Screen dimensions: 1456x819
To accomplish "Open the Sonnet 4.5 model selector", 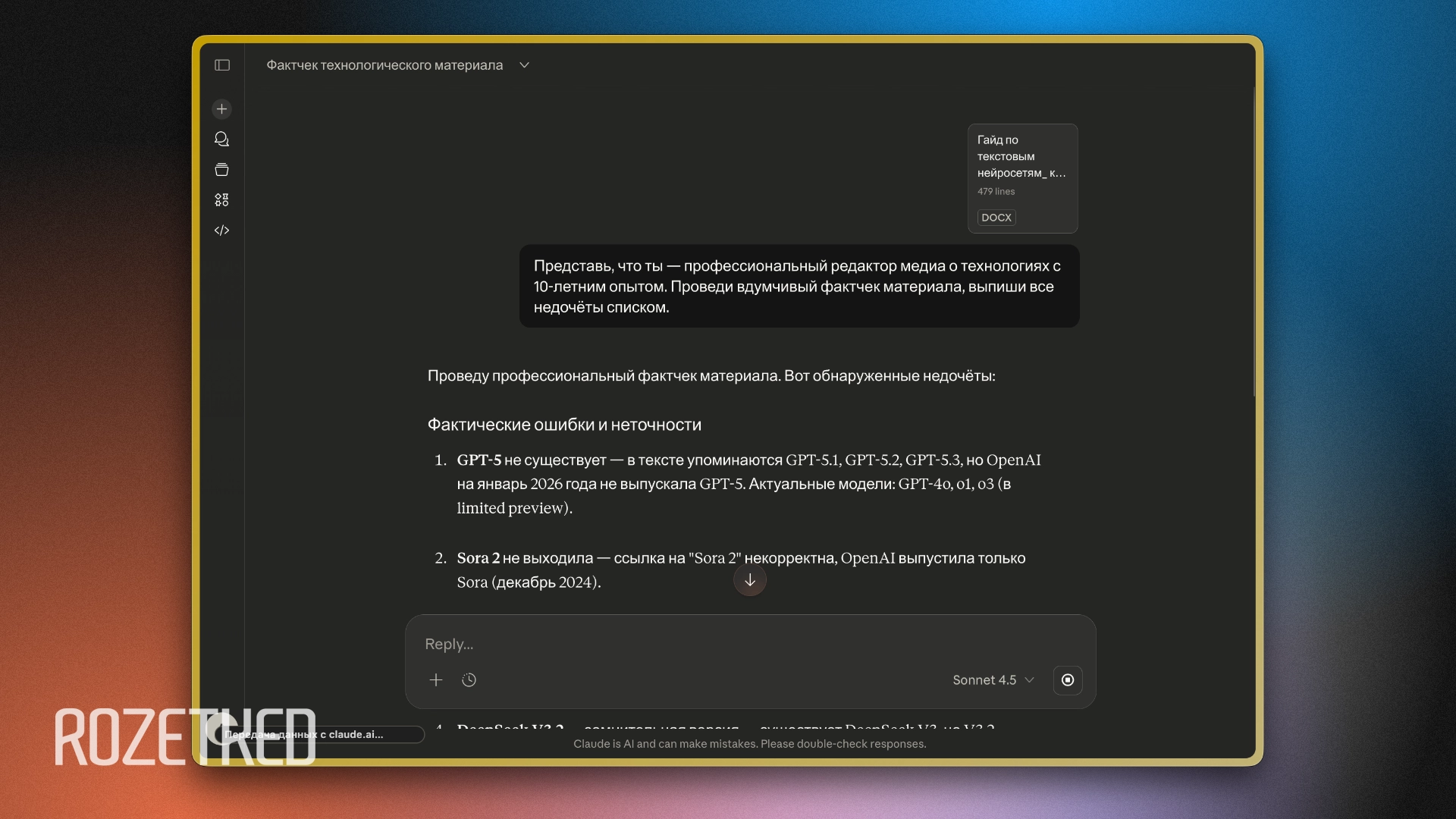I will (993, 680).
